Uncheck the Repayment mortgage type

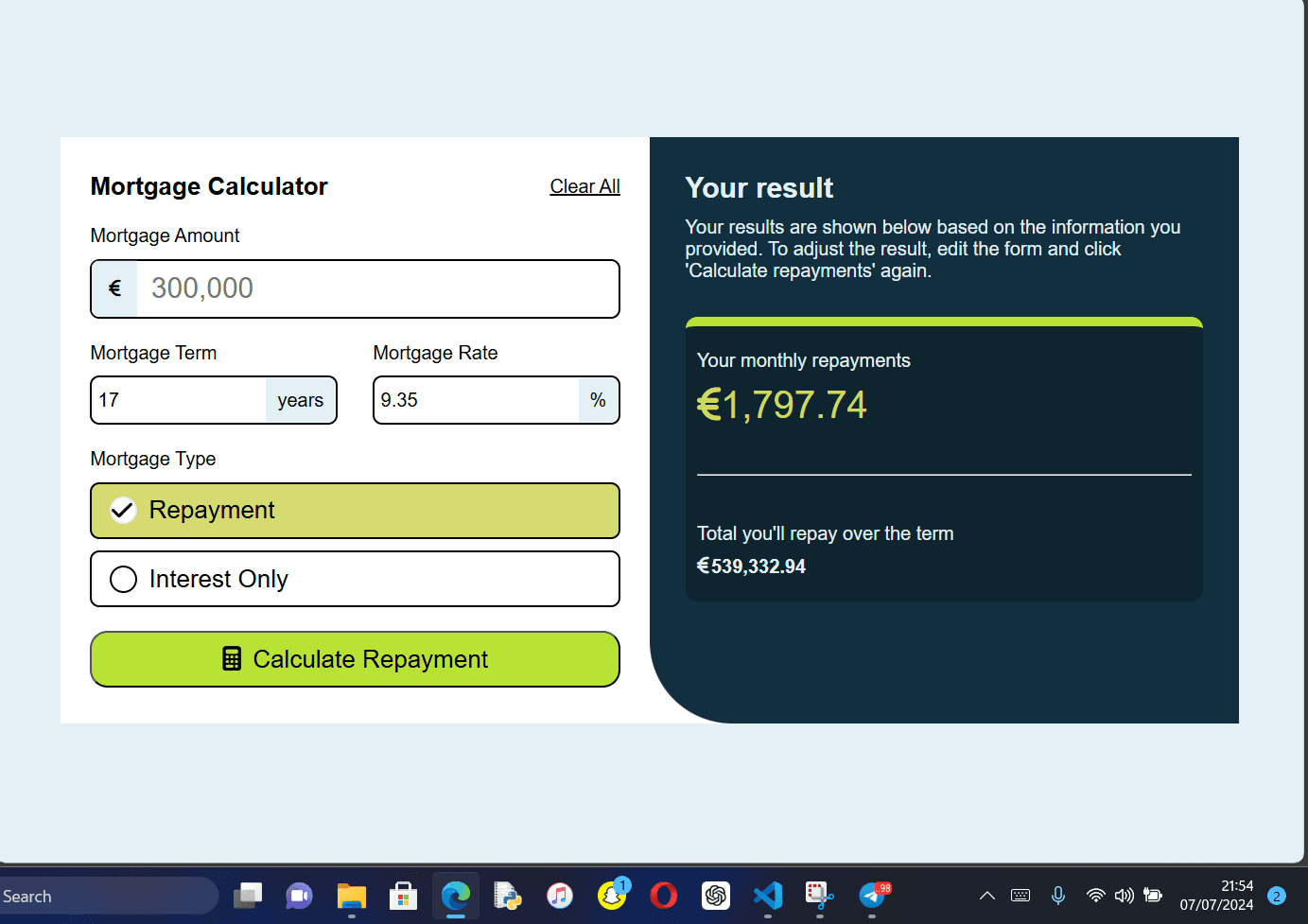tap(122, 510)
